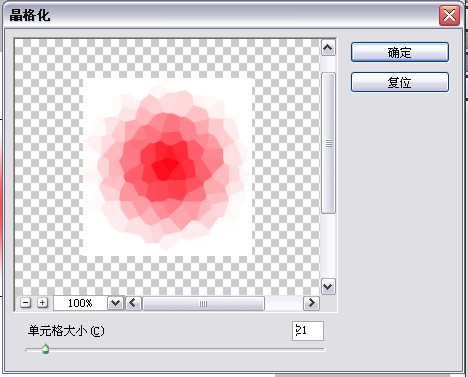This screenshot has height=377, width=468.
Task: Zoom out preview with minus icon
Action: pyautogui.click(x=26, y=303)
